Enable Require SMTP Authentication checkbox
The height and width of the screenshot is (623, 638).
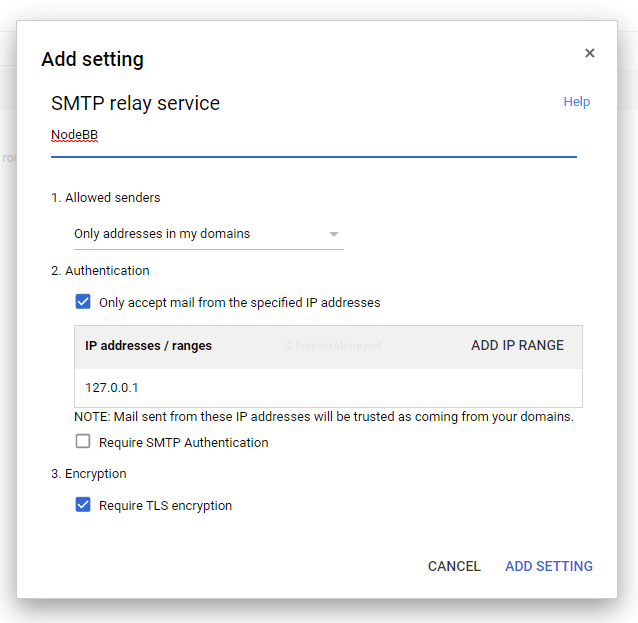83,441
